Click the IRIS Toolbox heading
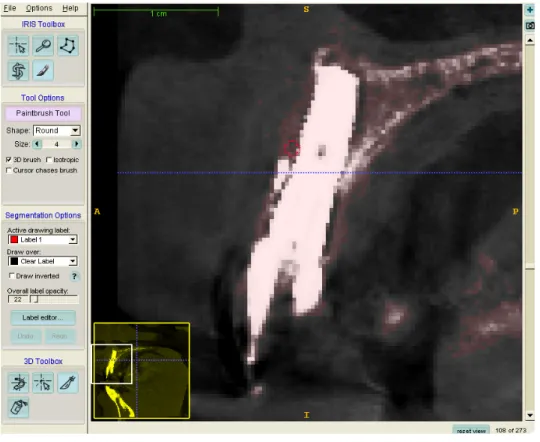Screen dimensions: 540x442 (43, 24)
